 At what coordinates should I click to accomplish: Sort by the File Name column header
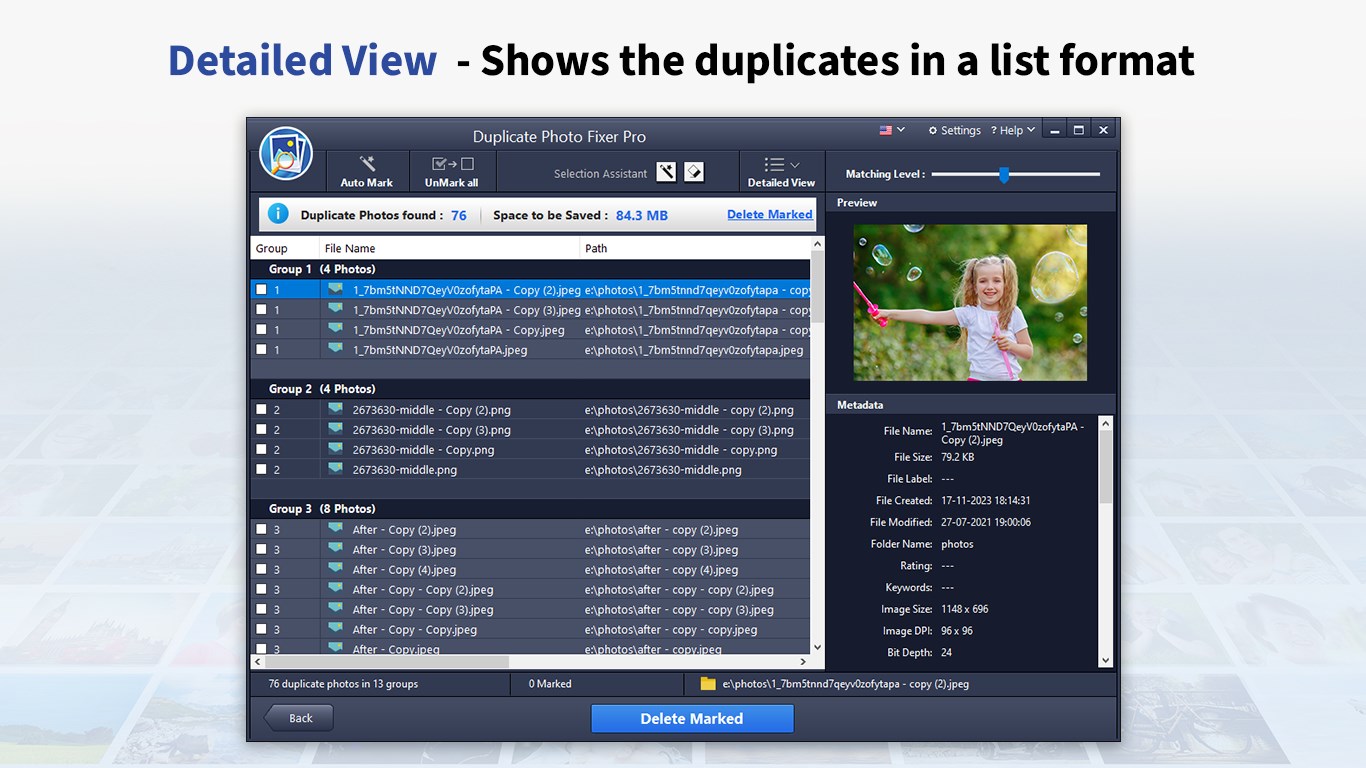pos(449,248)
